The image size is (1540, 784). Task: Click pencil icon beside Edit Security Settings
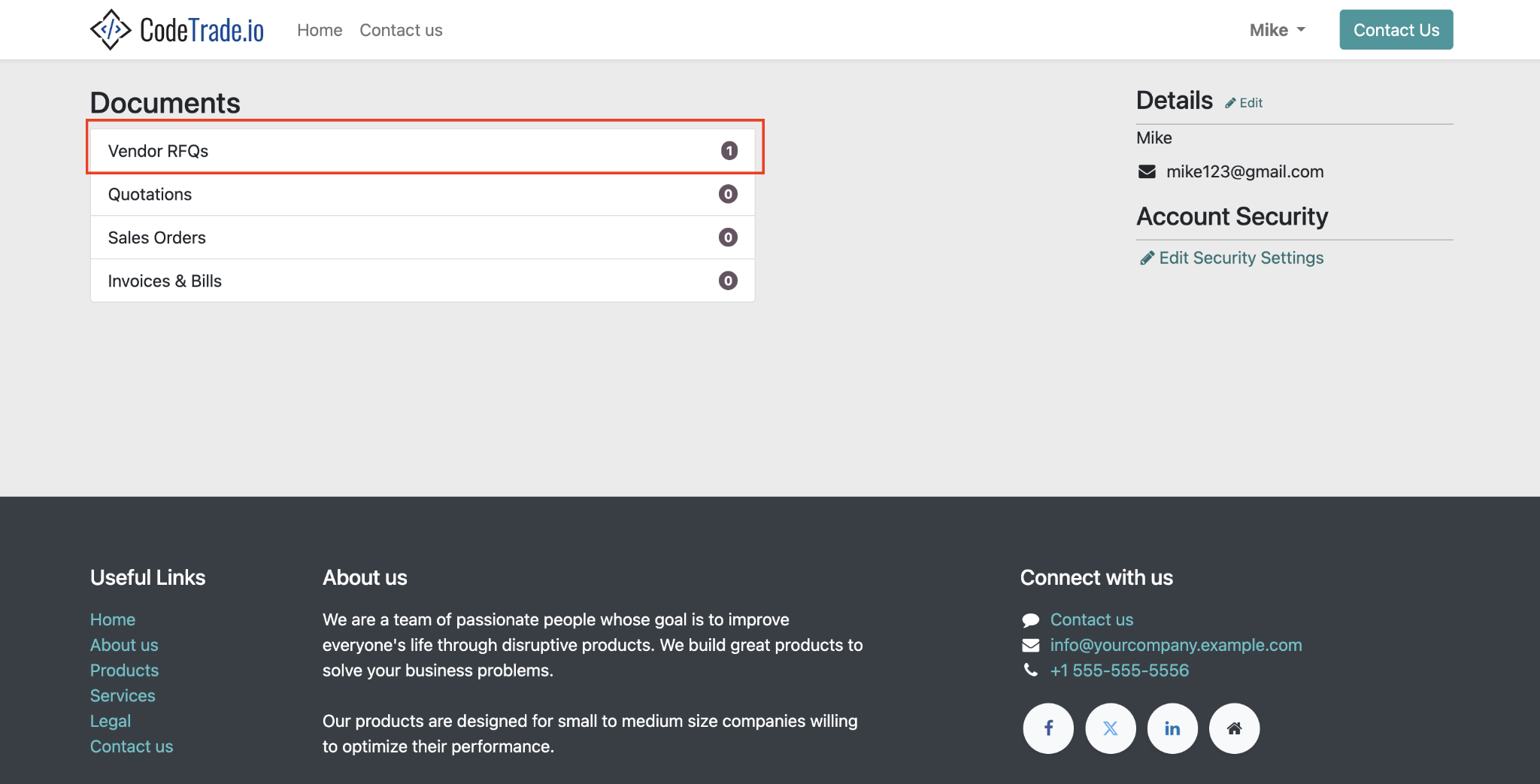click(x=1147, y=258)
